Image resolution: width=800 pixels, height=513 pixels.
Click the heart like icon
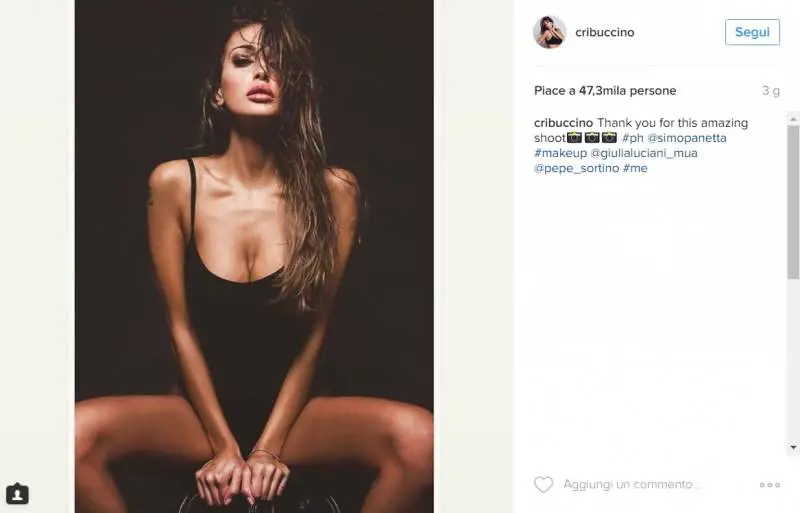click(x=543, y=484)
